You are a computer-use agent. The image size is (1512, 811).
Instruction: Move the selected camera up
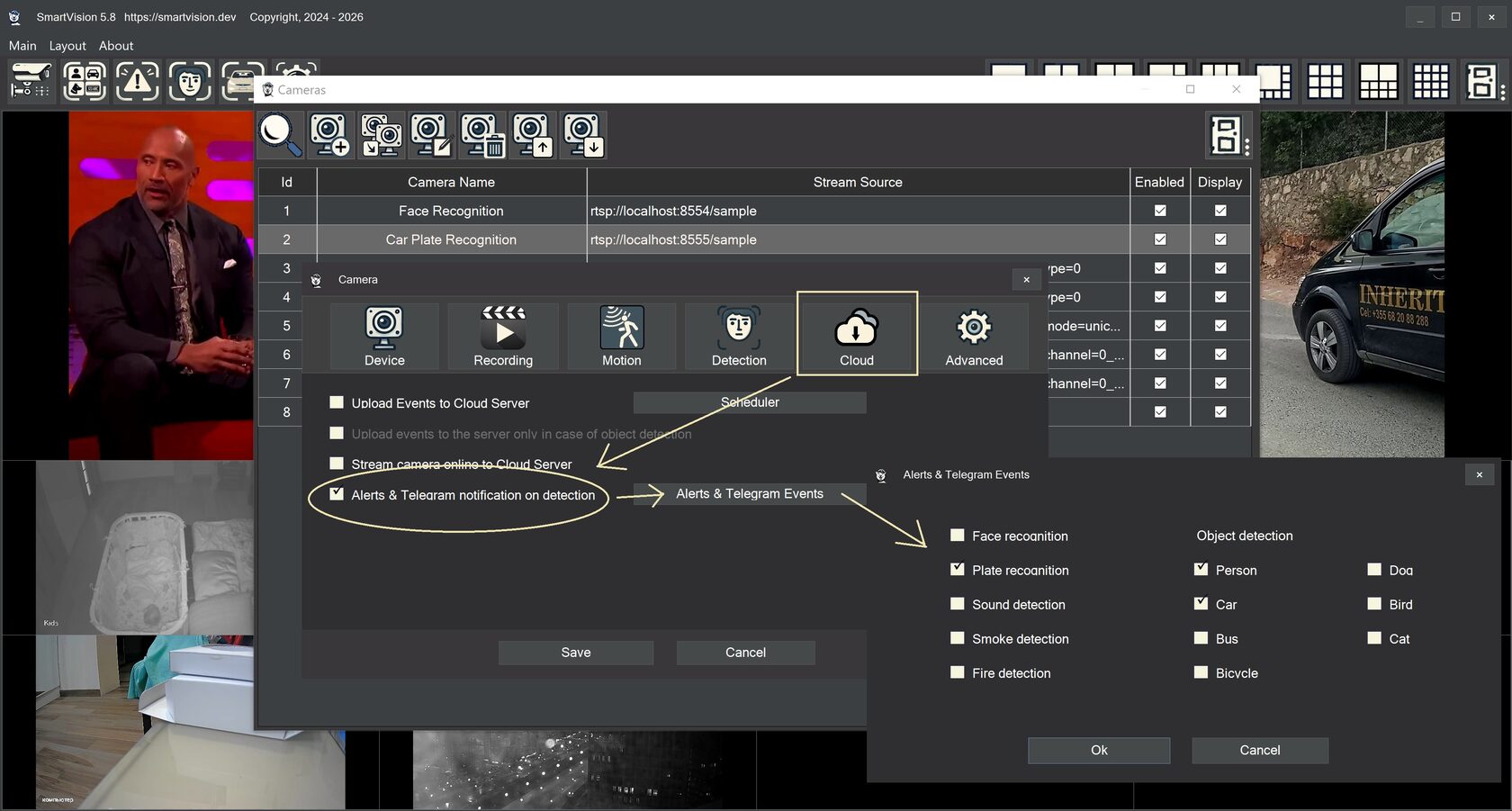pyautogui.click(x=533, y=135)
